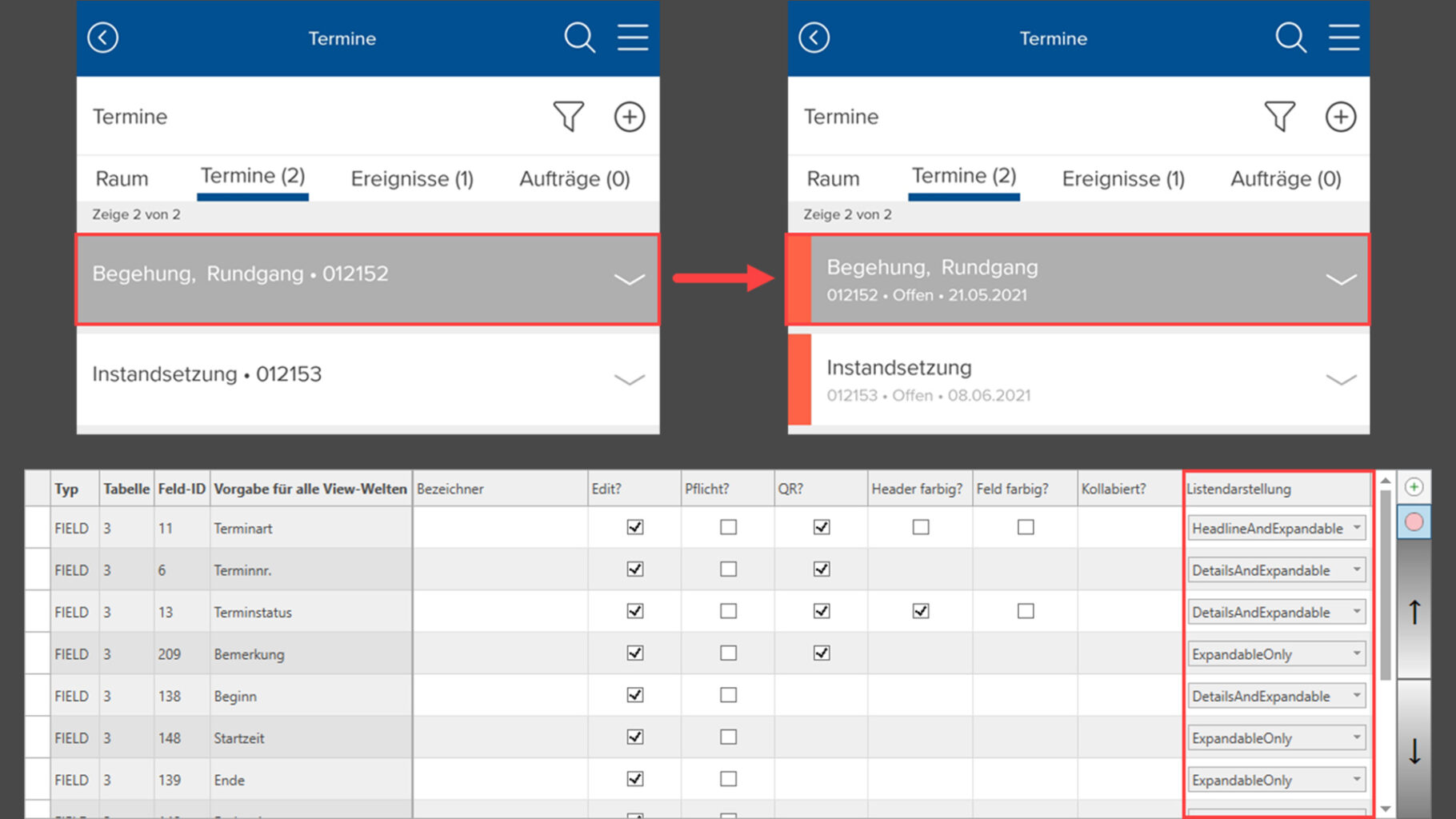Switch to the Ereignisse (1) tab in the left panel
The image size is (1456, 819).
coord(412,178)
